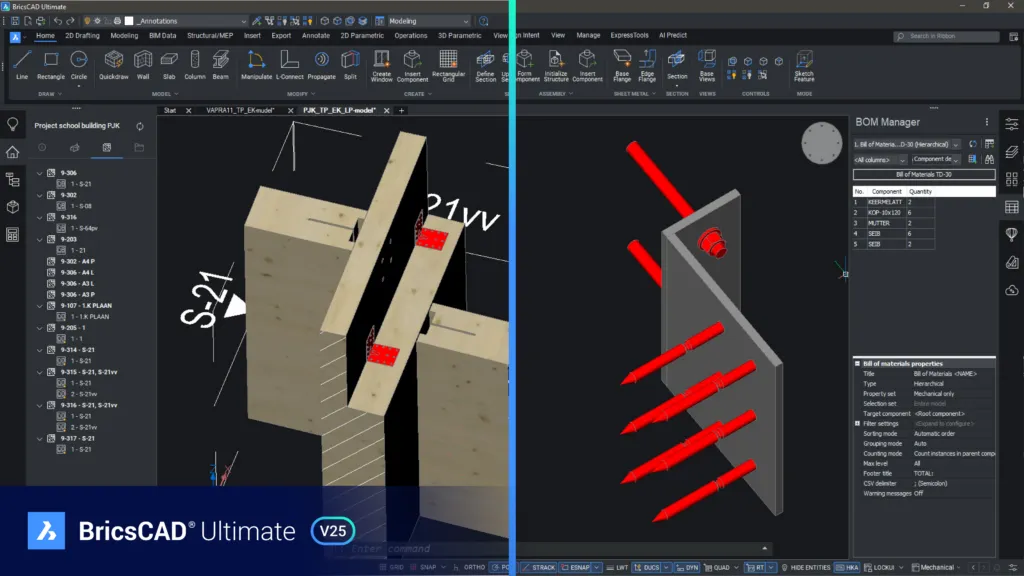Switch to VAPRA11_TP_EK-mudel drawing tab
Screen dimensions: 1024x576
click(x=240, y=110)
